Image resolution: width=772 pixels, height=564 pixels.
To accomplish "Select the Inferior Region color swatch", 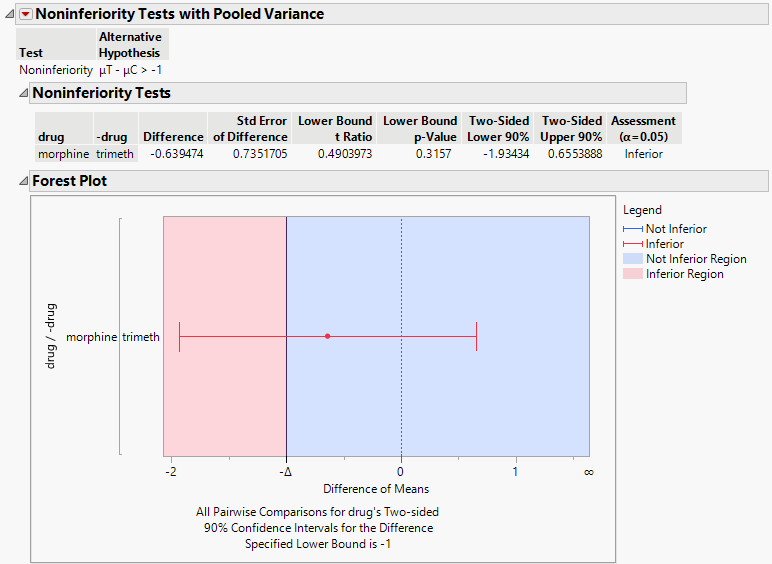I will (x=633, y=274).
